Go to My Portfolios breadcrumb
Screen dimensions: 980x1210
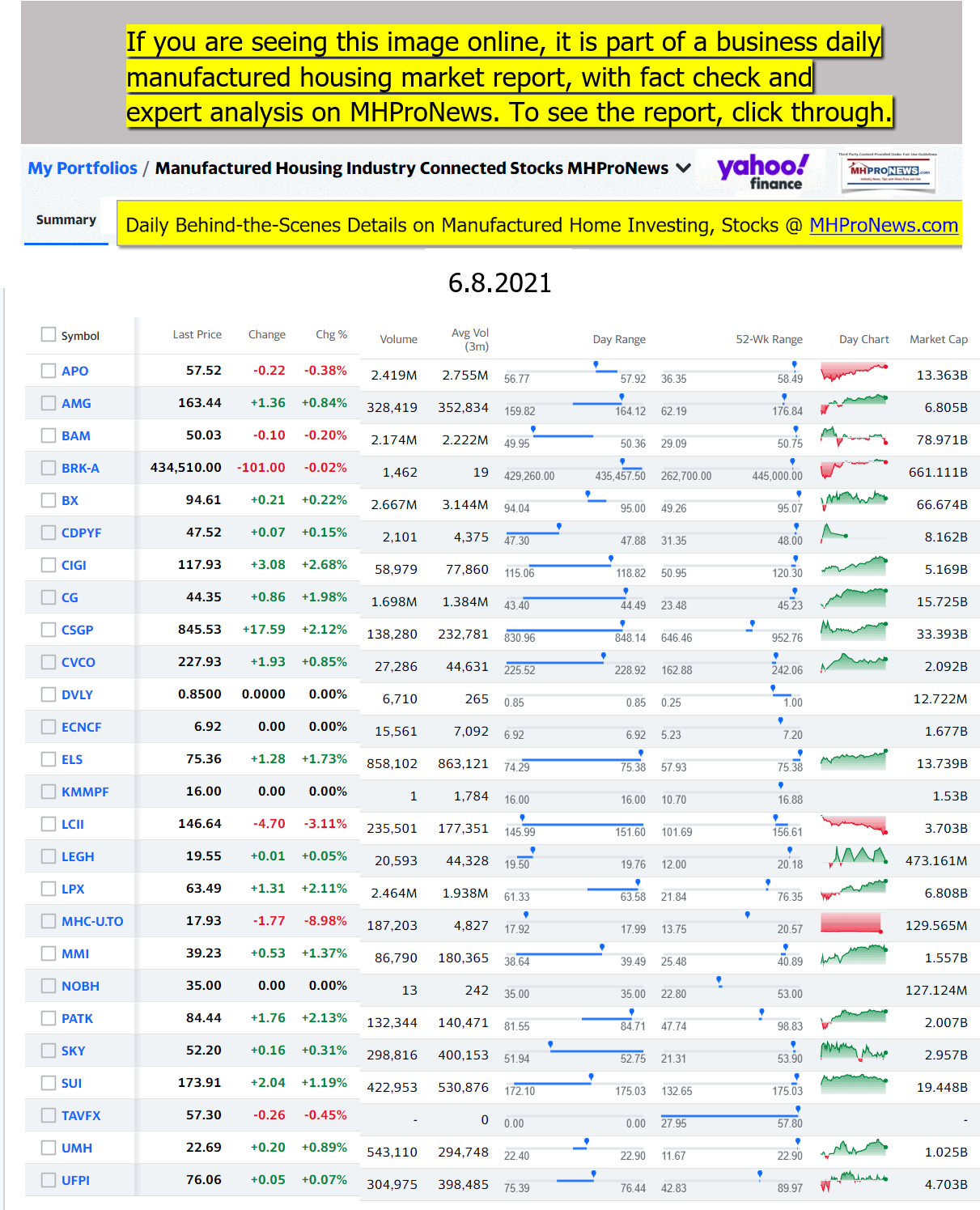(83, 168)
